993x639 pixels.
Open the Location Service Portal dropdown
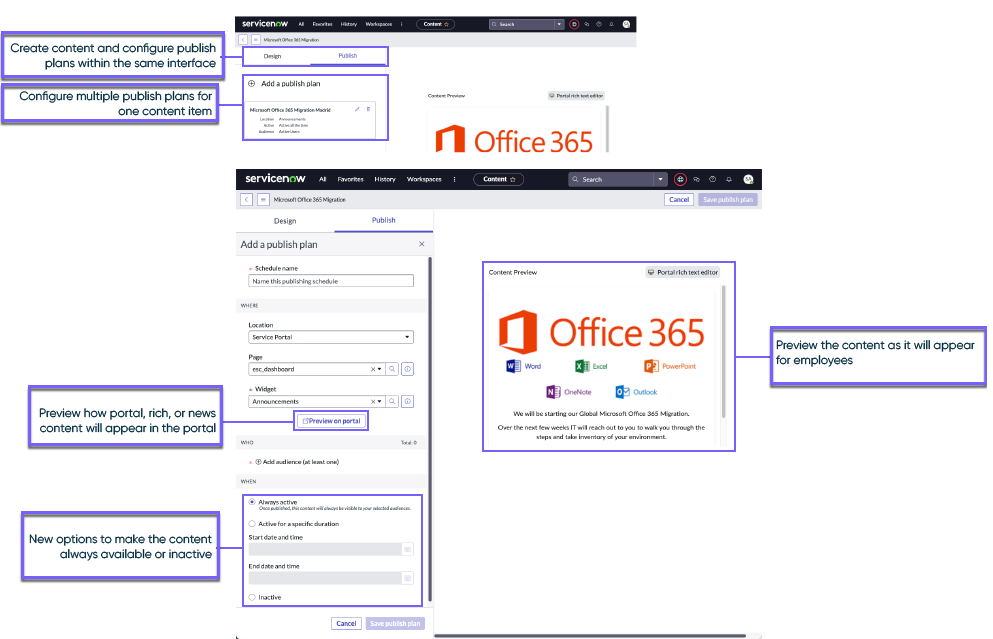click(331, 337)
